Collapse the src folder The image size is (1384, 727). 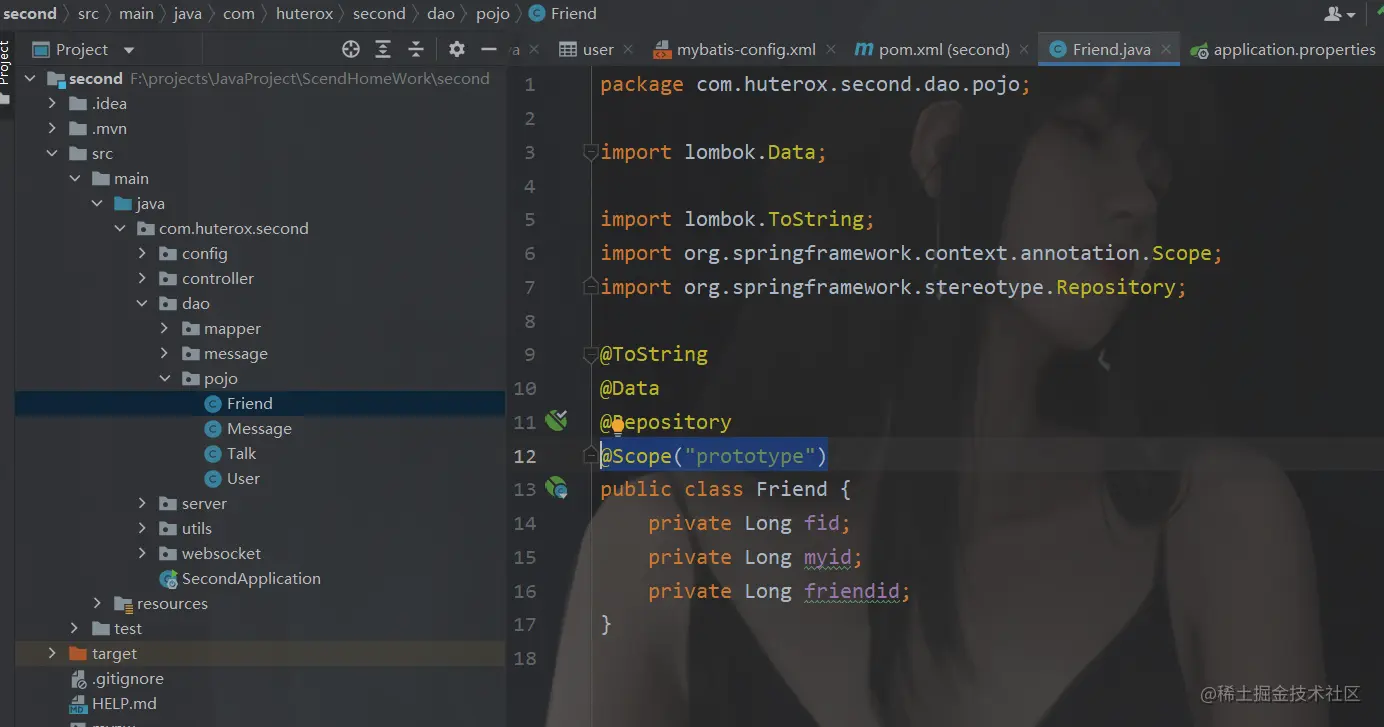pyautogui.click(x=53, y=154)
